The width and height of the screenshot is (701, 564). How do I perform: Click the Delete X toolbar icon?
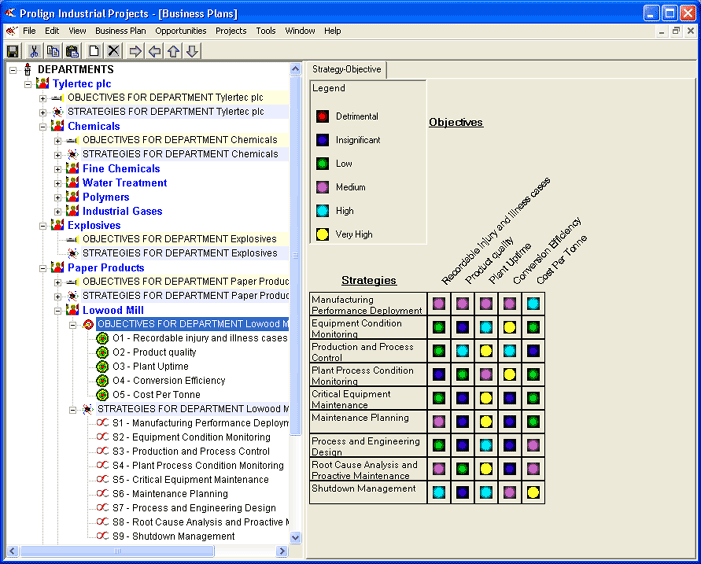pos(114,51)
